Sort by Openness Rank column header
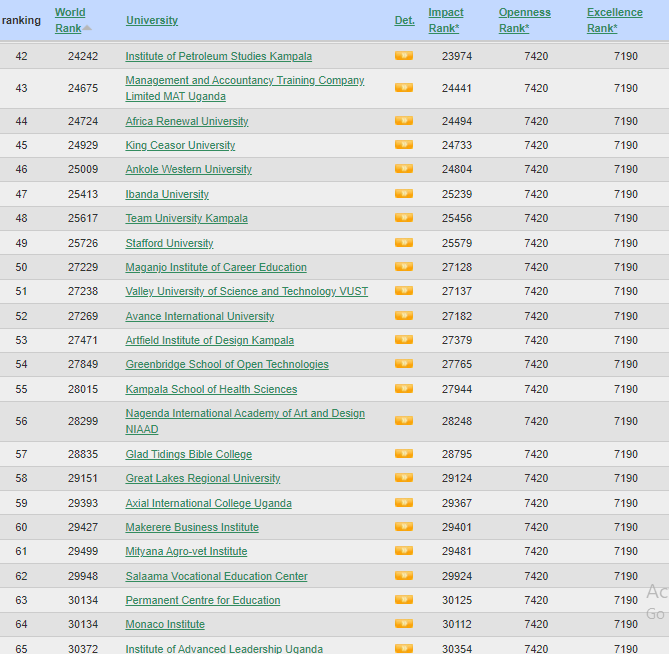The image size is (669, 654). tap(525, 20)
